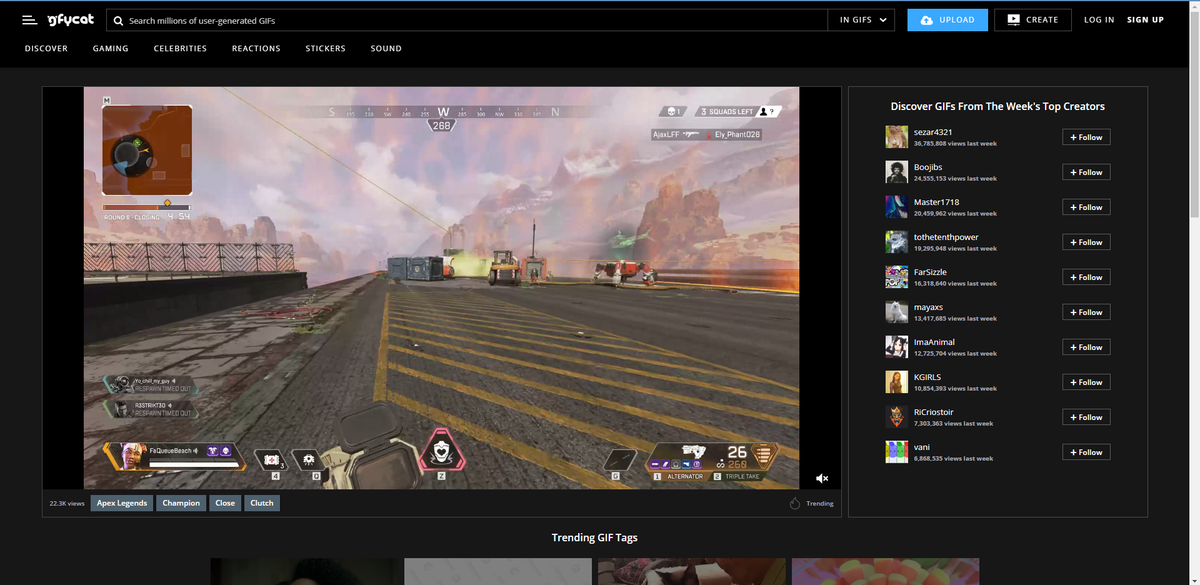Screen dimensions: 1200x585
Task: Open RiCriostoir's profile name
Action: tap(935, 412)
